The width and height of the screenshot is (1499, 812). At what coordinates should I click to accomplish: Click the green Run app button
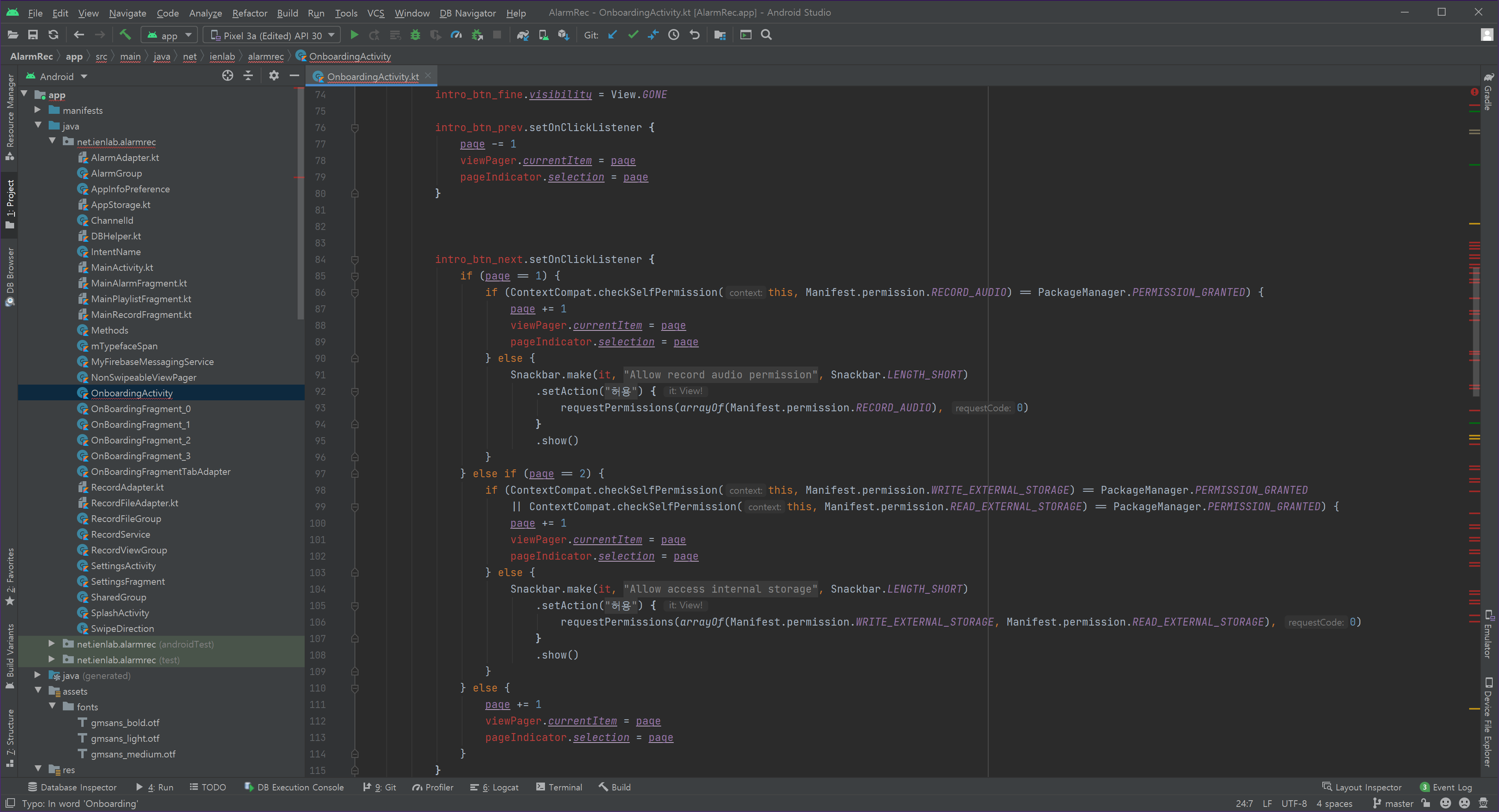point(354,35)
